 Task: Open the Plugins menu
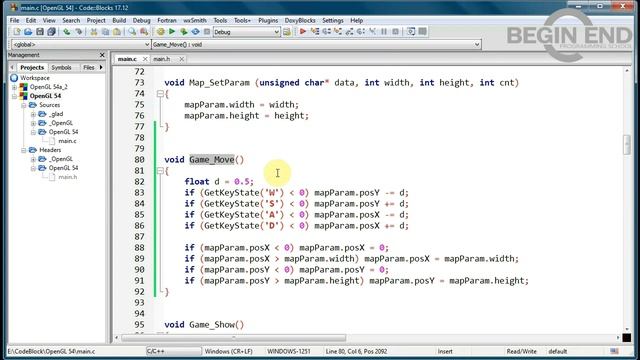pyautogui.click(x=268, y=20)
